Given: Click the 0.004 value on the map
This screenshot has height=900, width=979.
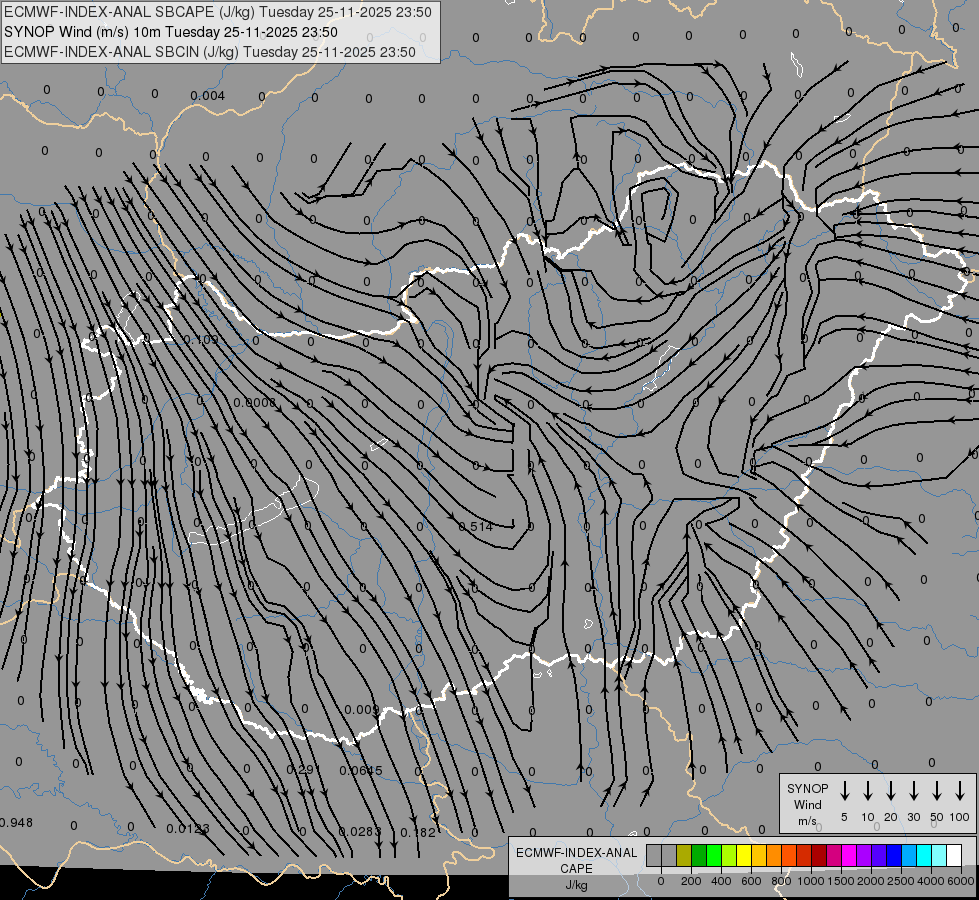Looking at the screenshot, I should pos(207,96).
